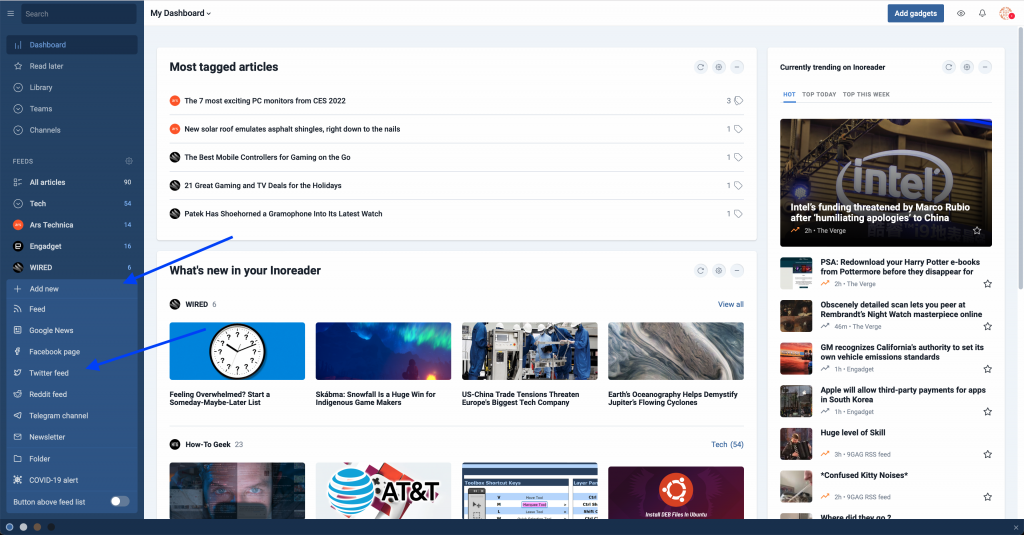The width and height of the screenshot is (1024, 535).
Task: Star the GM California emissions article
Action: (x=987, y=369)
